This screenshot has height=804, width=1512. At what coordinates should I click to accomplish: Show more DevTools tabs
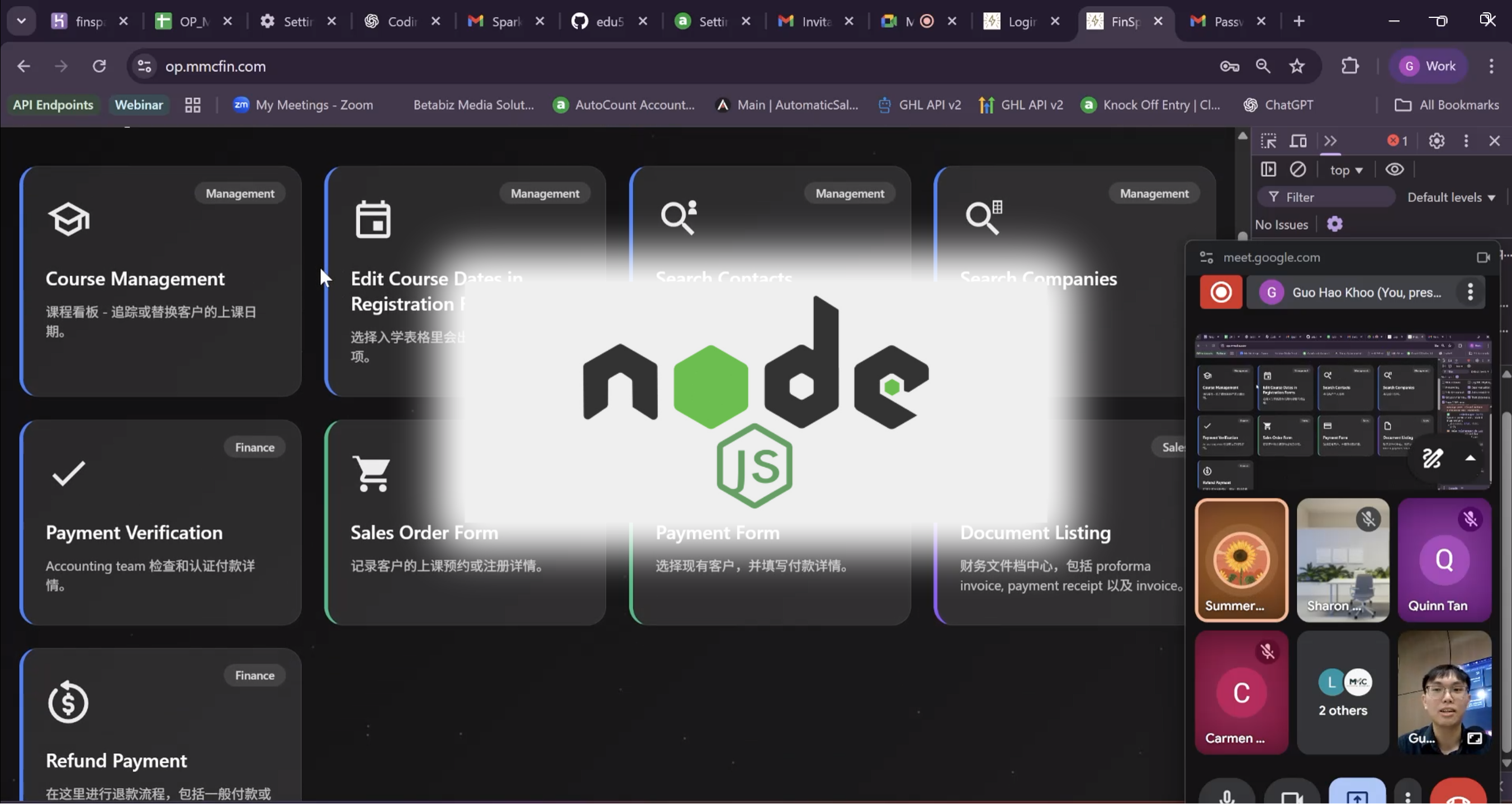pos(1330,141)
